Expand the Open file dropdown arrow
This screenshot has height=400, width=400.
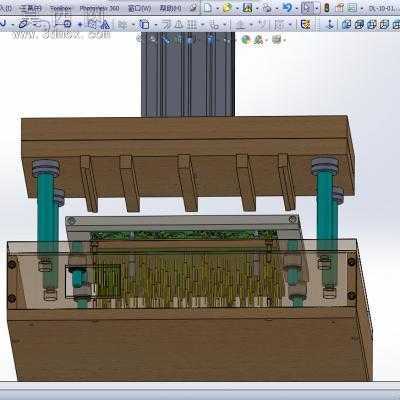click(x=237, y=8)
